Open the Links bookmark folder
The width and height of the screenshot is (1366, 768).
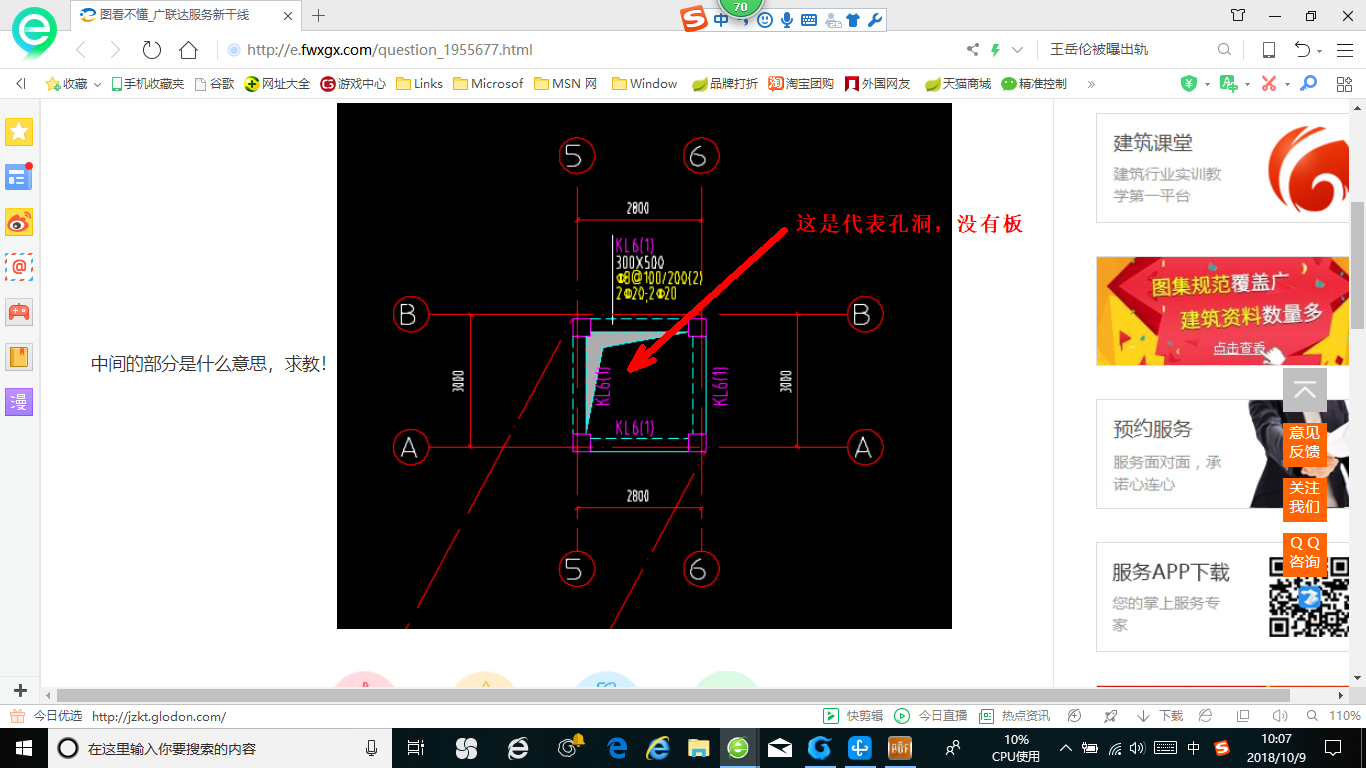(x=419, y=84)
